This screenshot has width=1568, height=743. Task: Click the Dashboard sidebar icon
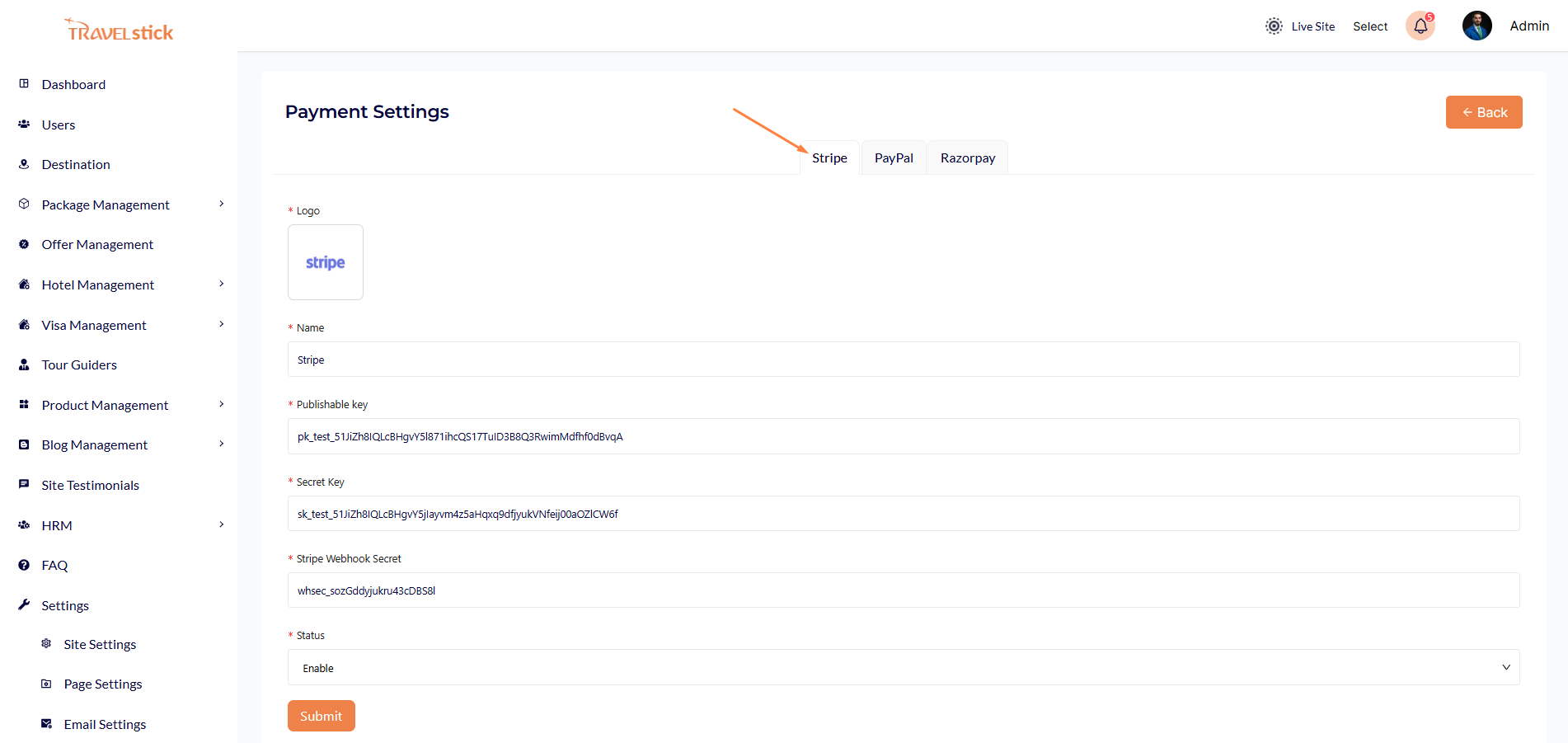pos(24,84)
